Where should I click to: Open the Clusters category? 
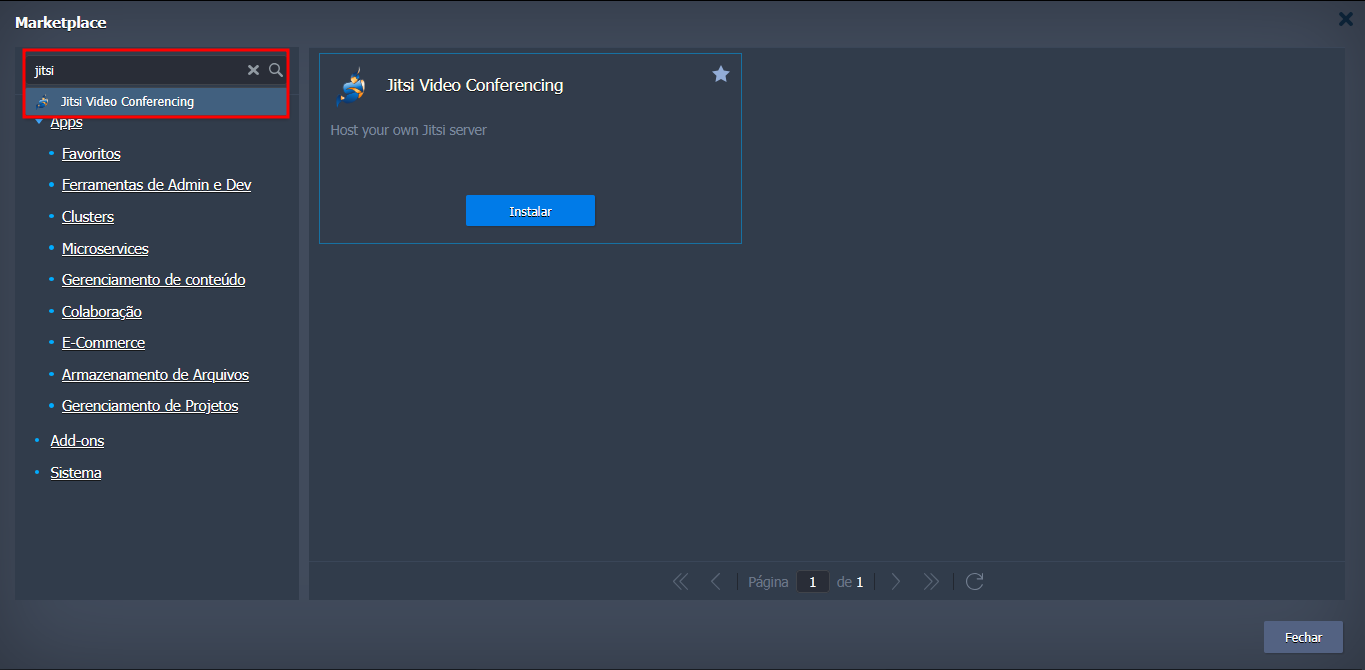click(x=88, y=217)
